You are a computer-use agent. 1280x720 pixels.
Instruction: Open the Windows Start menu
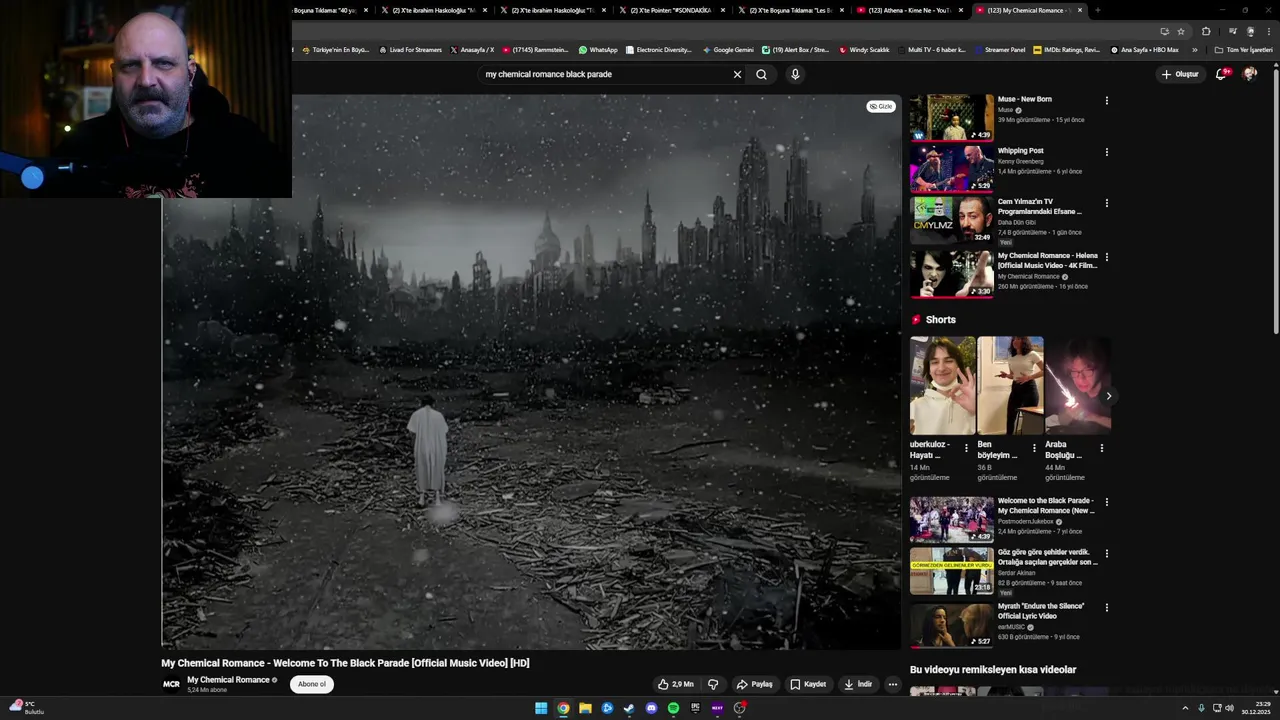click(541, 708)
